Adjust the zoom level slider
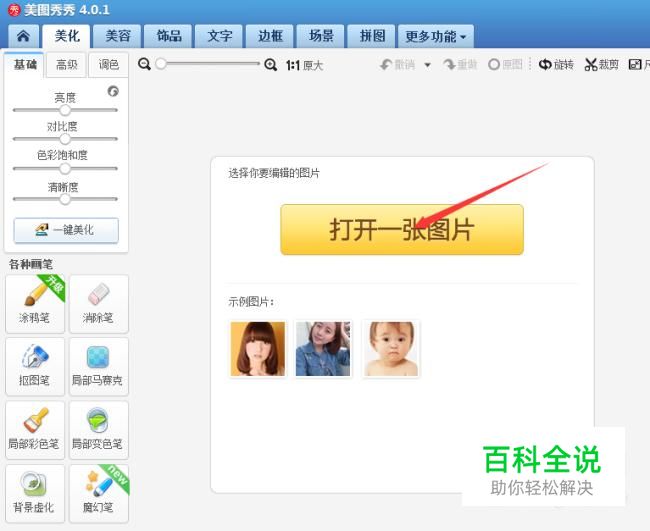The width and height of the screenshot is (650, 531). point(207,64)
